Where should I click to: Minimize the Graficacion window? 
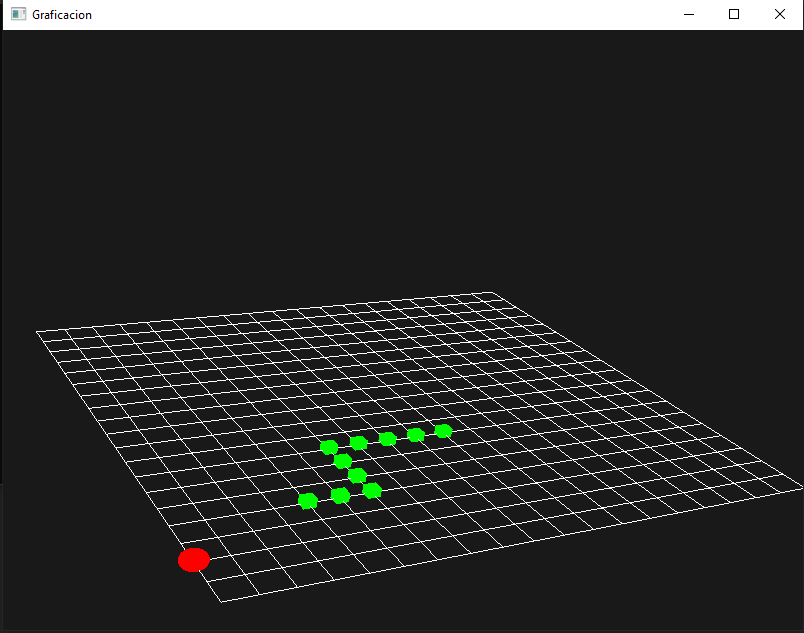coord(689,14)
